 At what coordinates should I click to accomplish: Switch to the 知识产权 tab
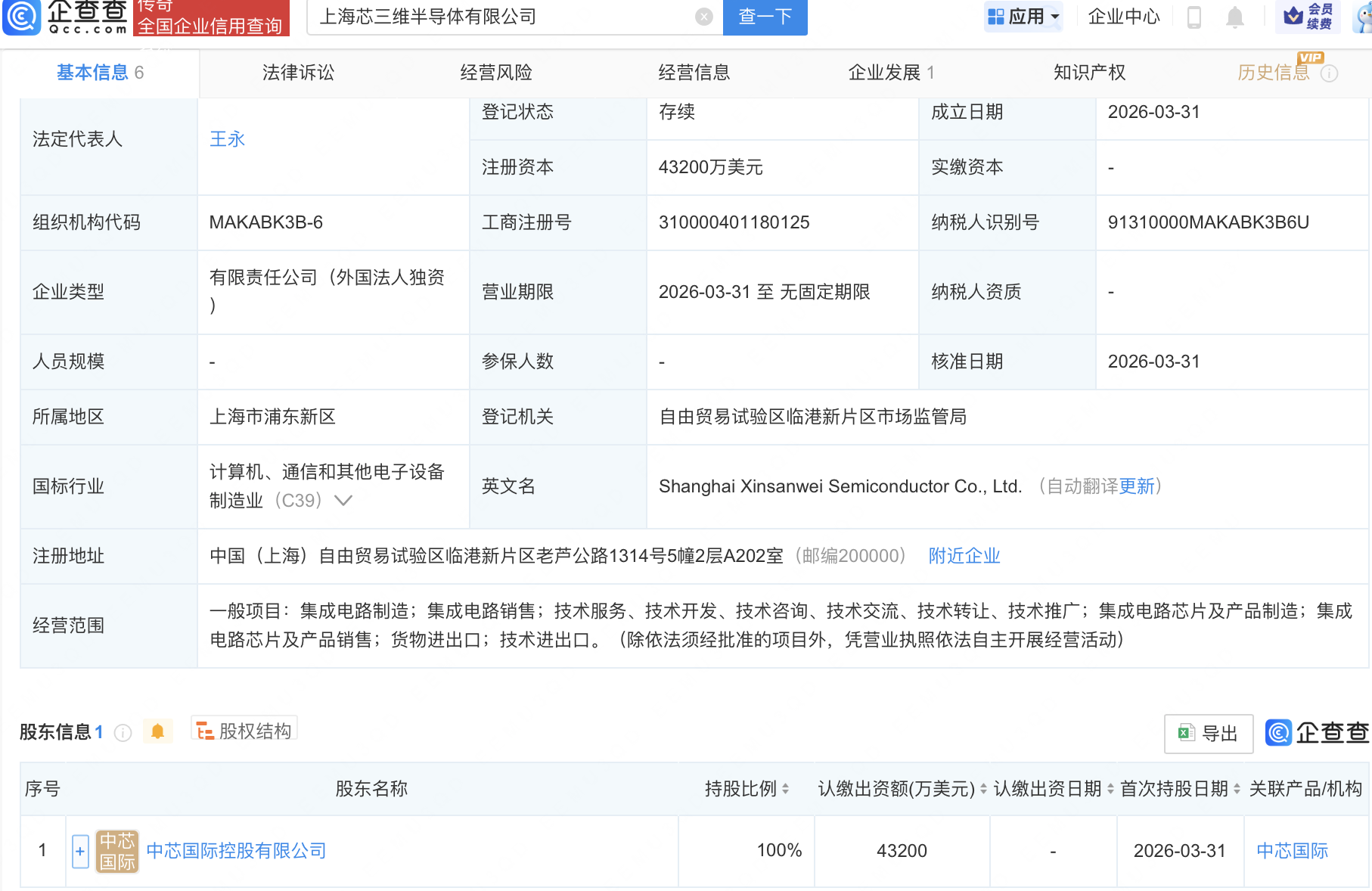coord(1089,73)
